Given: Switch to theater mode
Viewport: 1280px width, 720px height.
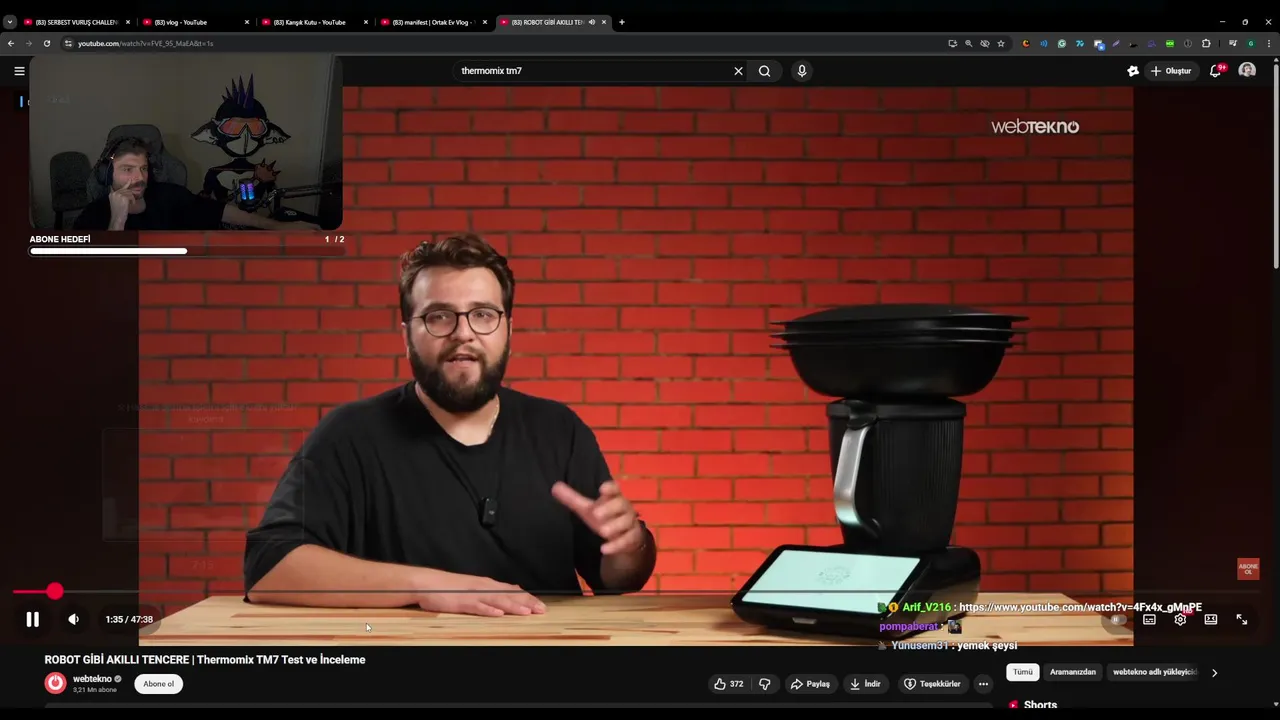Looking at the screenshot, I should (x=1211, y=619).
